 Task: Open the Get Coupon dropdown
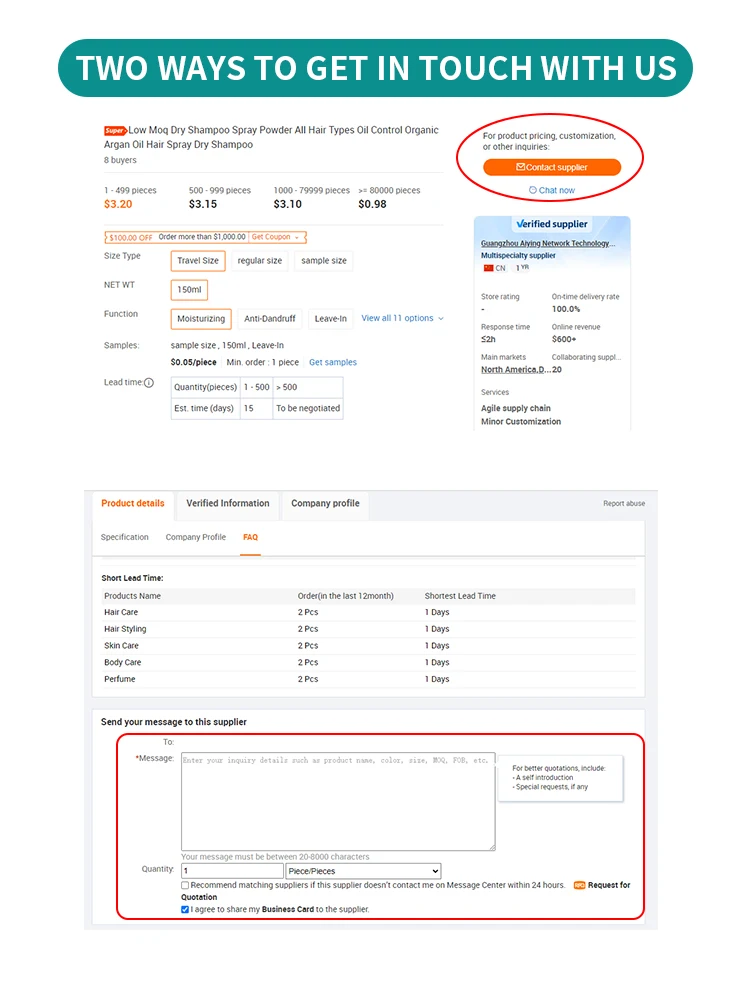[x=277, y=237]
